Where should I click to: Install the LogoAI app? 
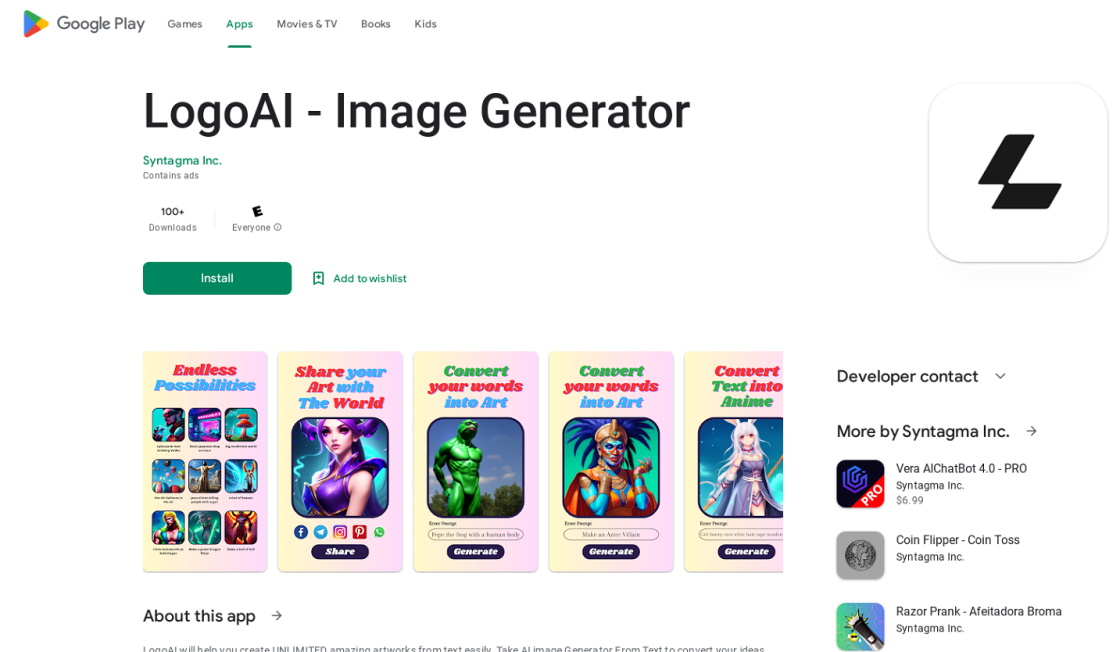(217, 279)
